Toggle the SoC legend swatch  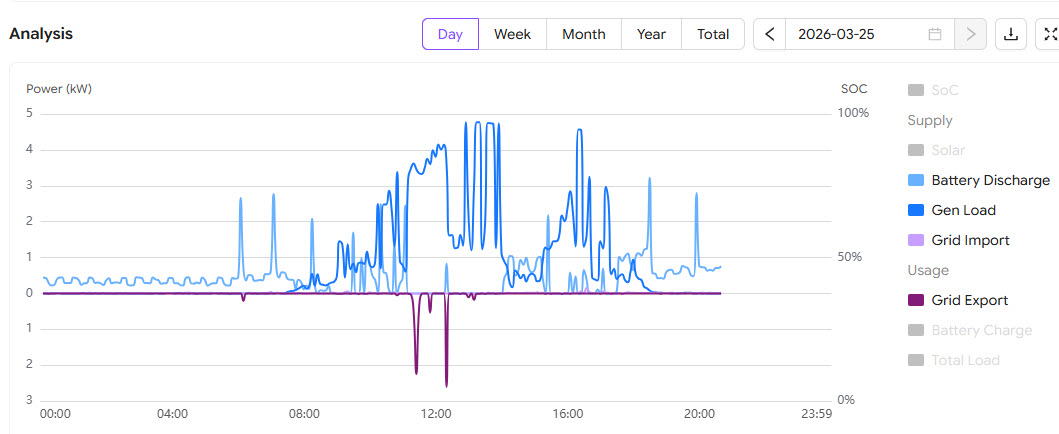[916, 90]
